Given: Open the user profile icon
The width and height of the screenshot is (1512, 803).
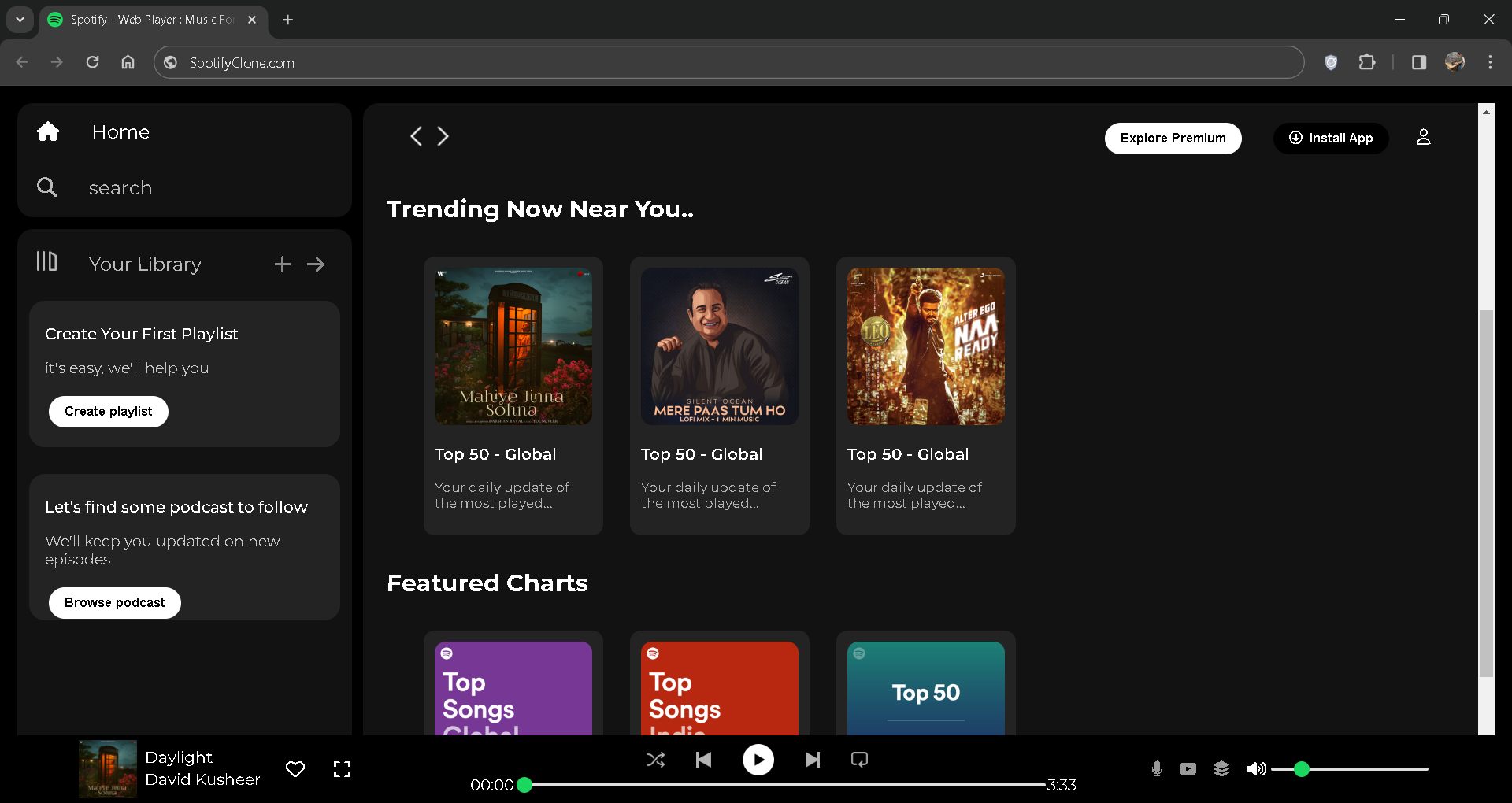Looking at the screenshot, I should [1424, 137].
